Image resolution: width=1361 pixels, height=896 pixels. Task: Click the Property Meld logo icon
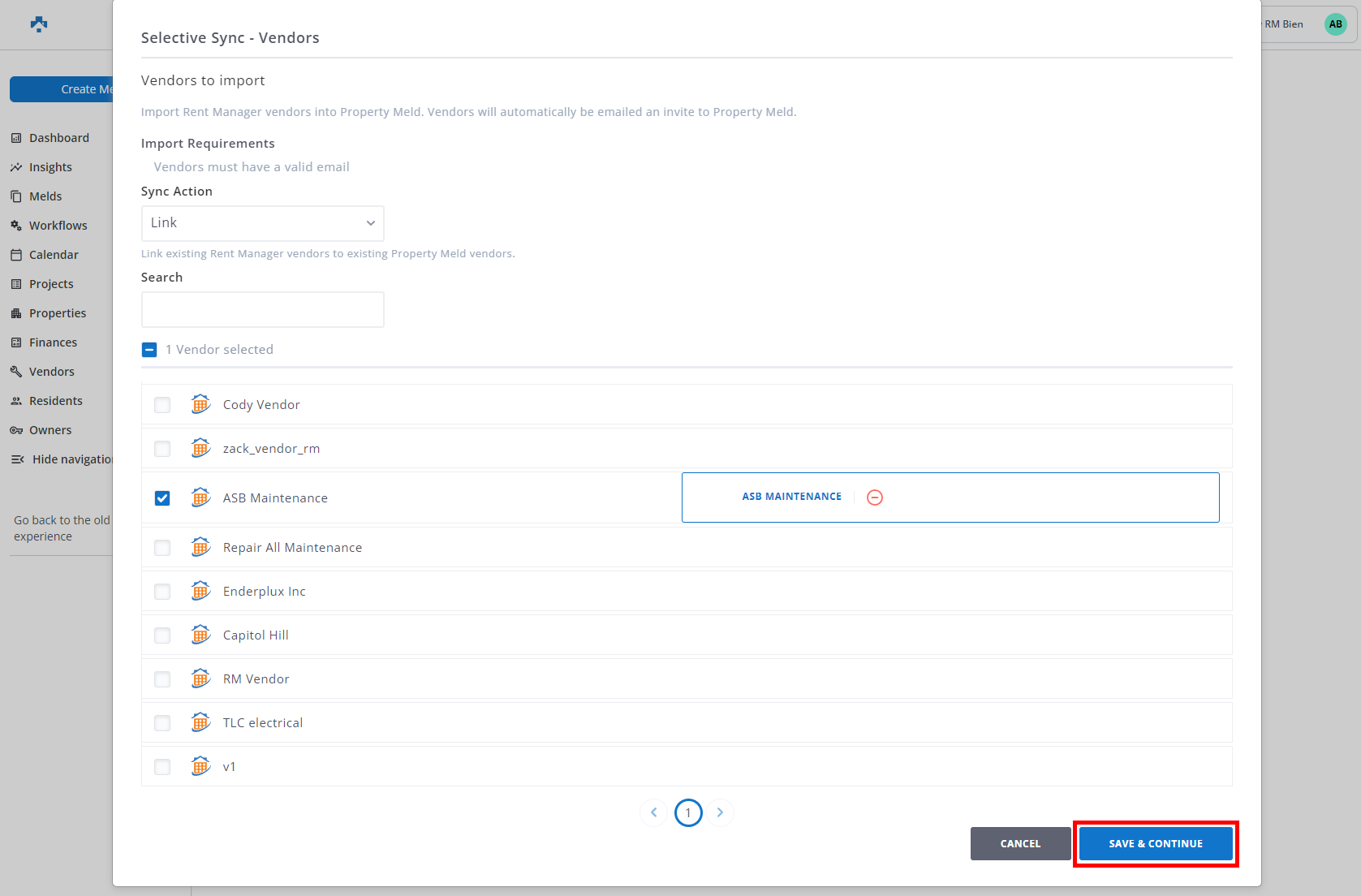point(38,24)
